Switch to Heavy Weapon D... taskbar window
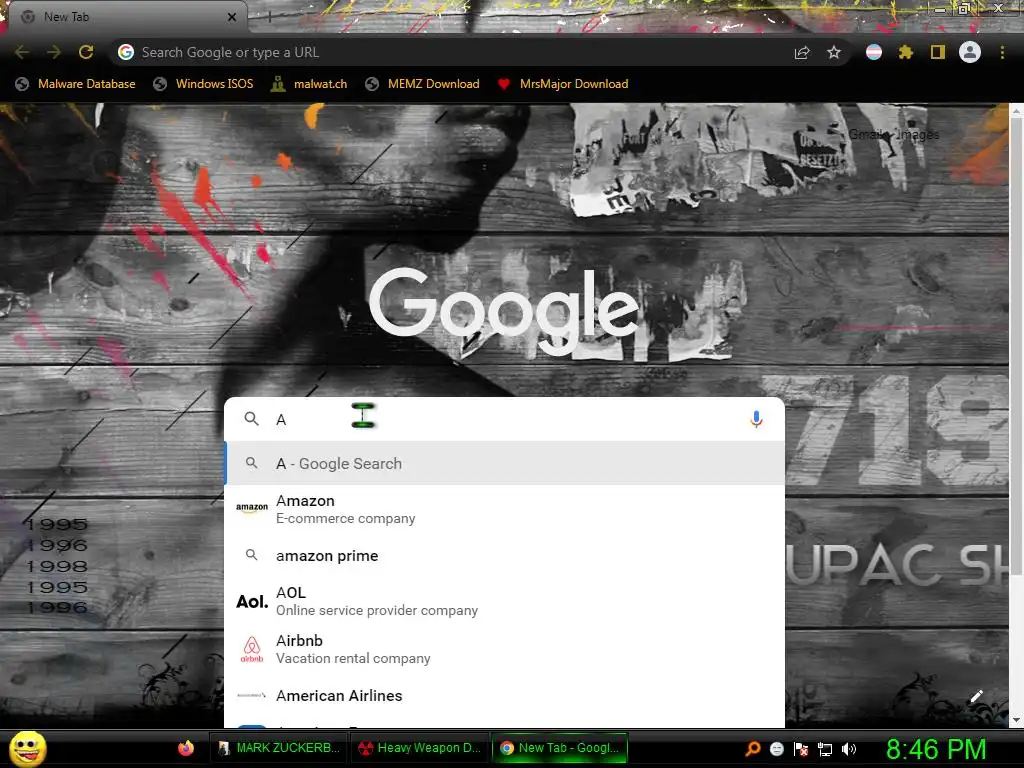Screen dimensions: 1024x768 [x=419, y=748]
